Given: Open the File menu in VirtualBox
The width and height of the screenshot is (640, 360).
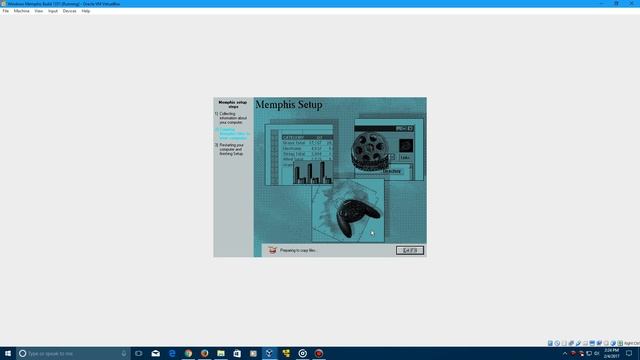Looking at the screenshot, I should pyautogui.click(x=5, y=11).
